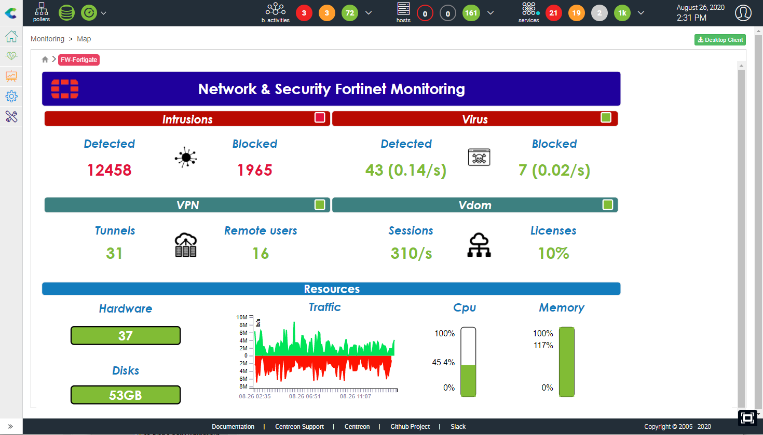Click the Cpu gauge bar
The image size is (763, 435).
(x=468, y=362)
